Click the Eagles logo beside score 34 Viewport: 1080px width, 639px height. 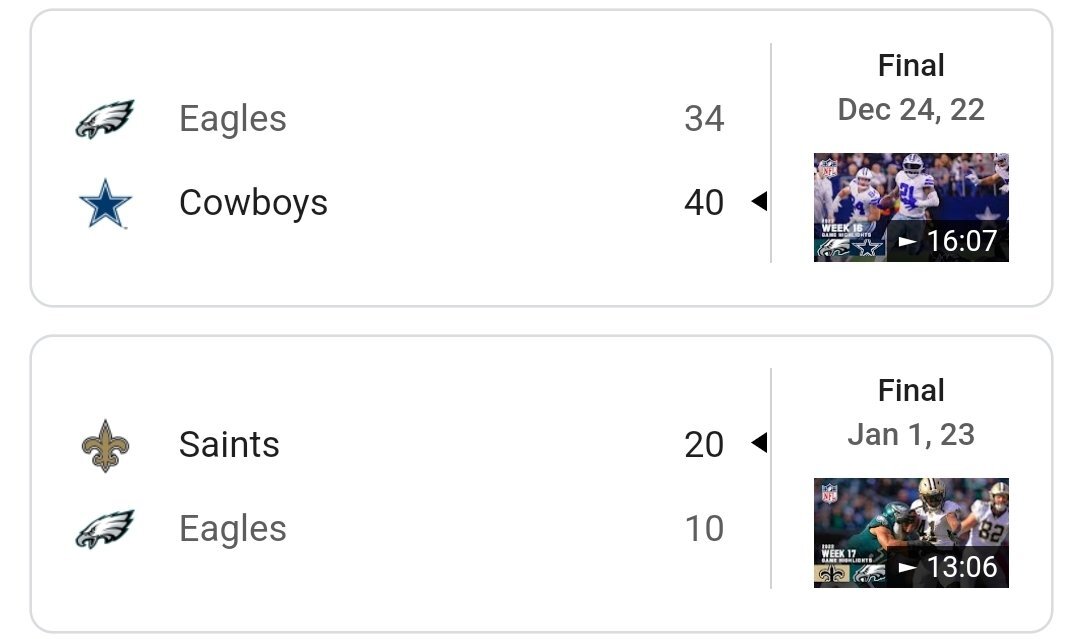[105, 119]
